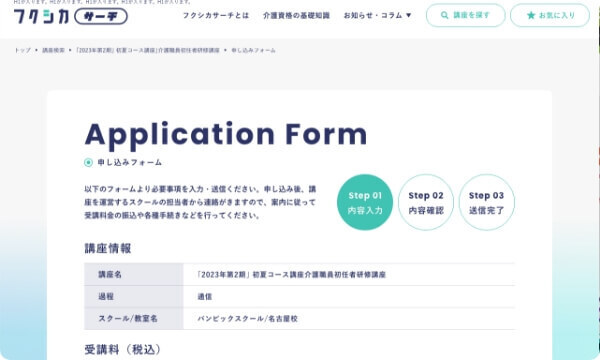Click the フクシカ サーチ logo

tap(71, 16)
